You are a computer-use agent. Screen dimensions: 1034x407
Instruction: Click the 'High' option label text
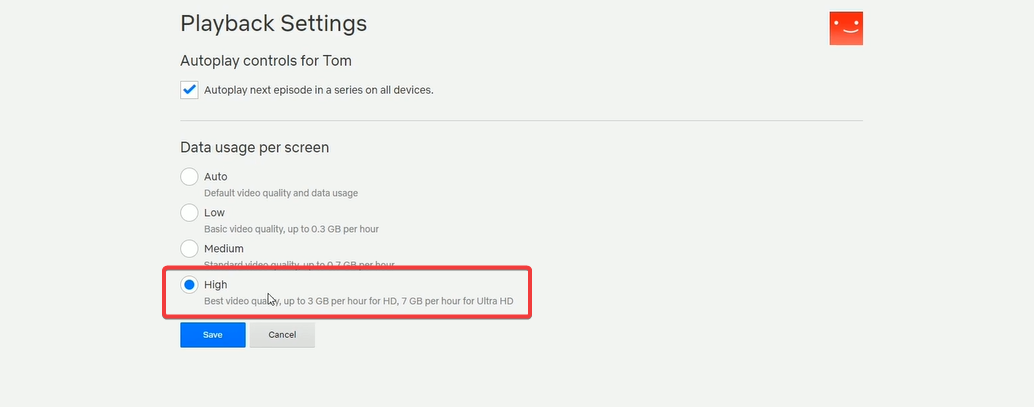click(216, 285)
